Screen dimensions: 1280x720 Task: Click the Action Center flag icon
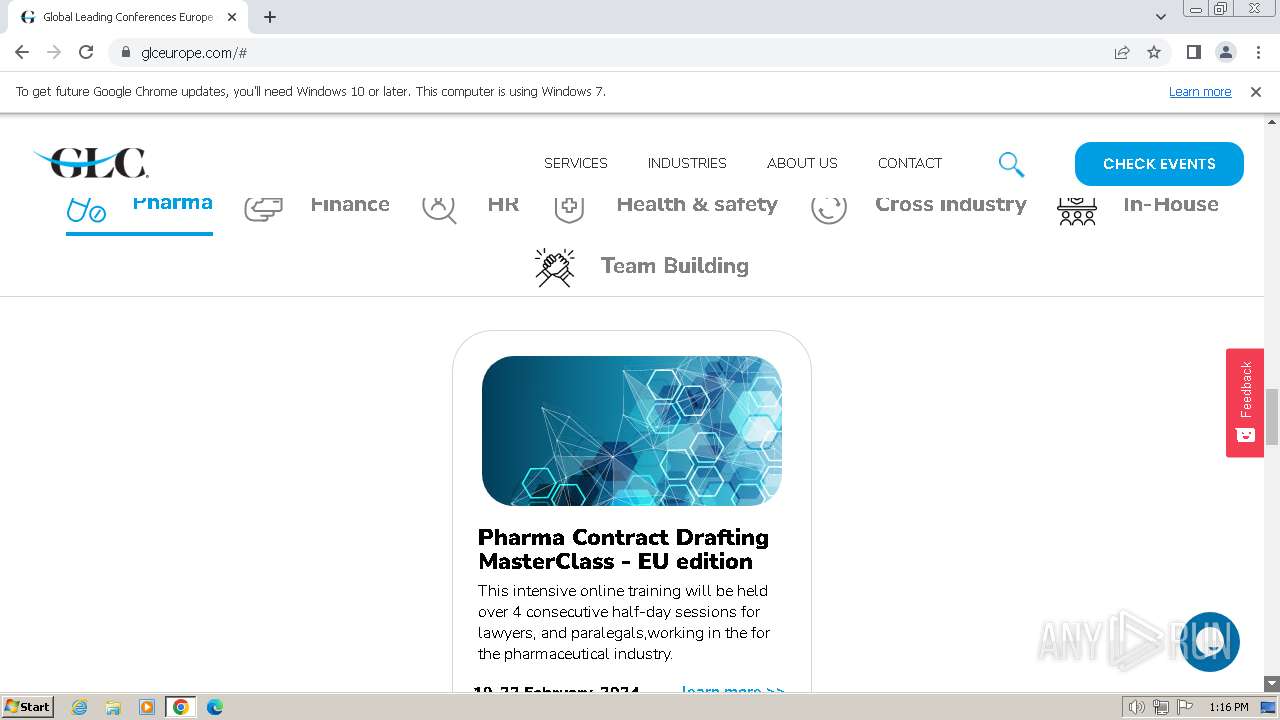(1185, 707)
